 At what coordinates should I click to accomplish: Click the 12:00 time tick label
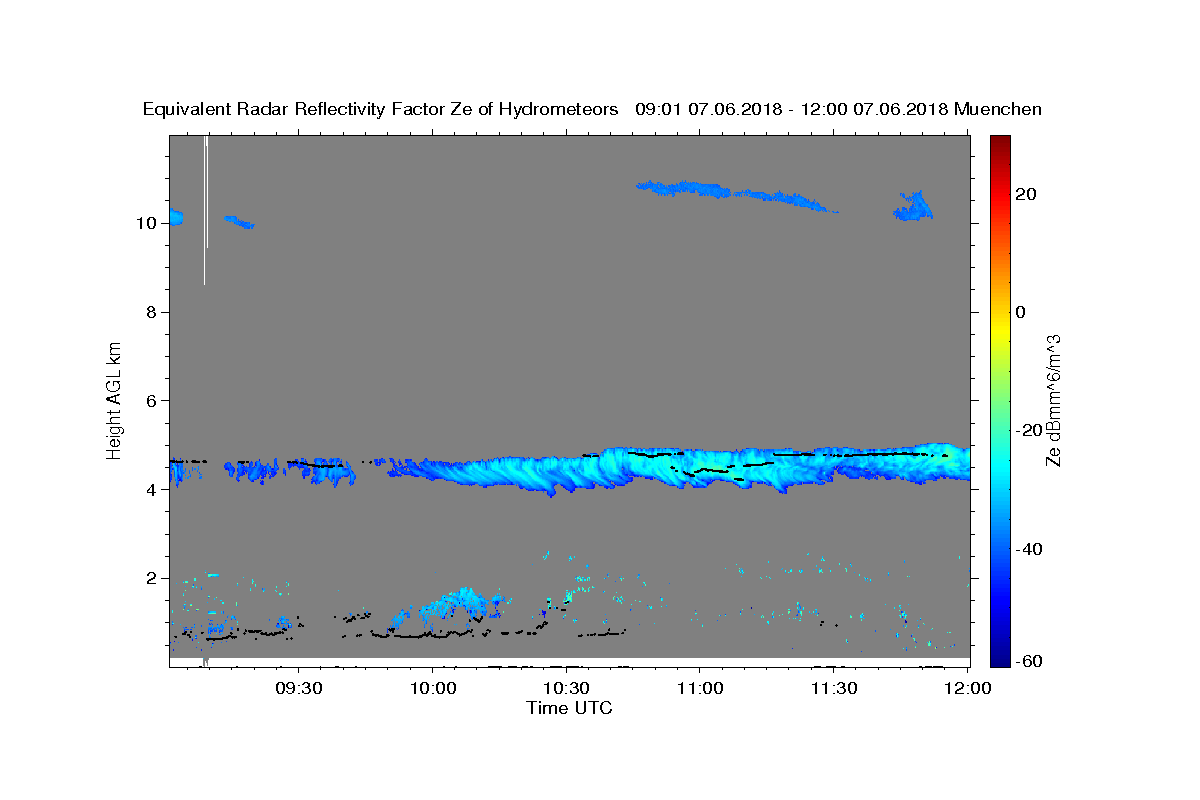[967, 689]
